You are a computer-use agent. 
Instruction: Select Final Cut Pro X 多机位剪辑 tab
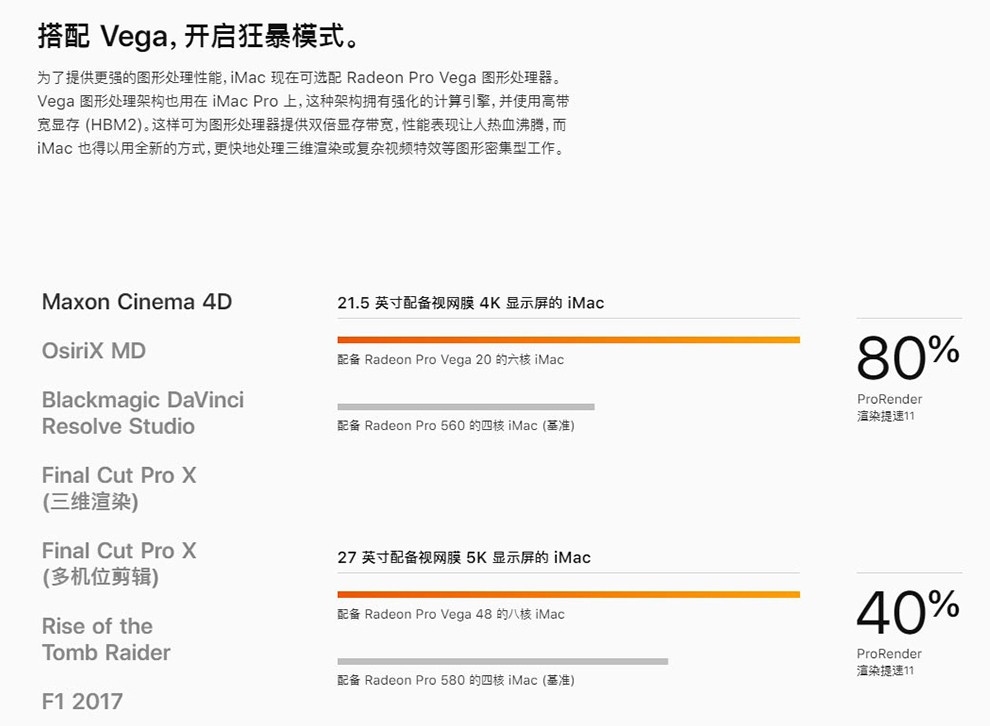(x=119, y=563)
